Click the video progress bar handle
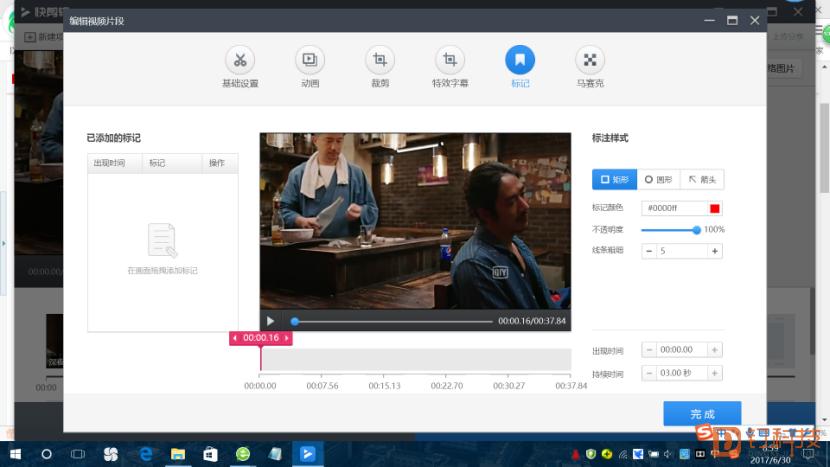The image size is (830, 467). coord(295,321)
